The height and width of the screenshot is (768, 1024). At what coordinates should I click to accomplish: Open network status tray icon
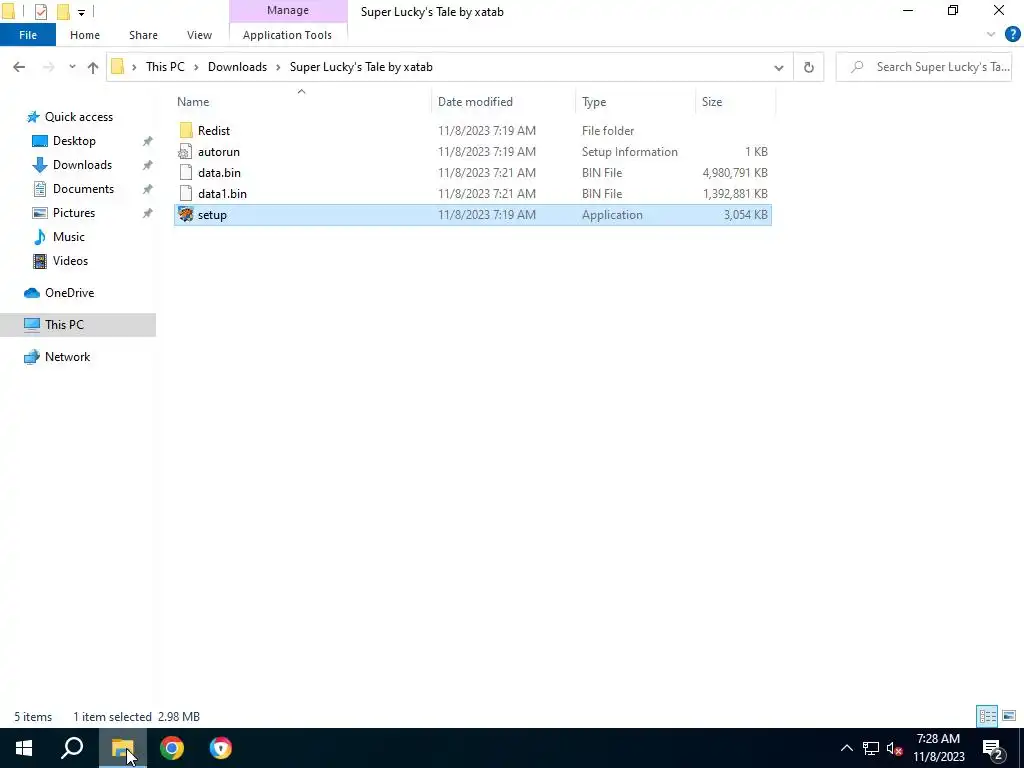tap(871, 748)
